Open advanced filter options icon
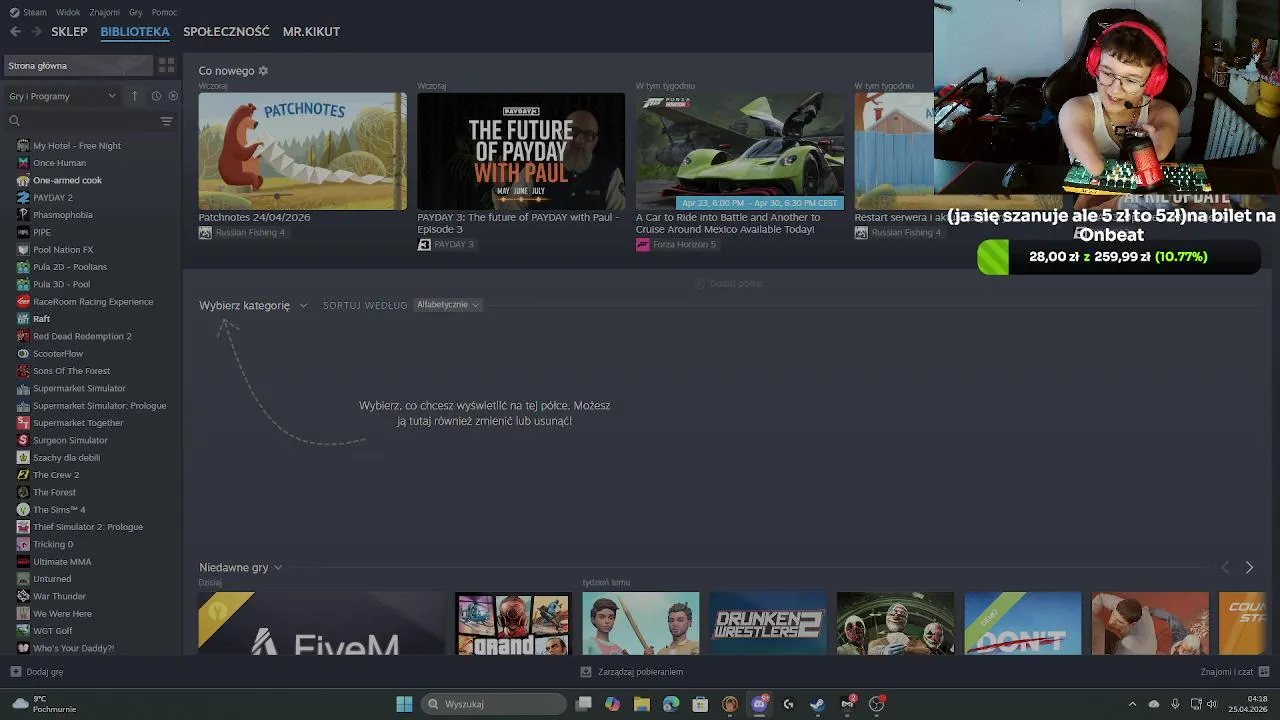The width and height of the screenshot is (1280, 720). pos(166,121)
